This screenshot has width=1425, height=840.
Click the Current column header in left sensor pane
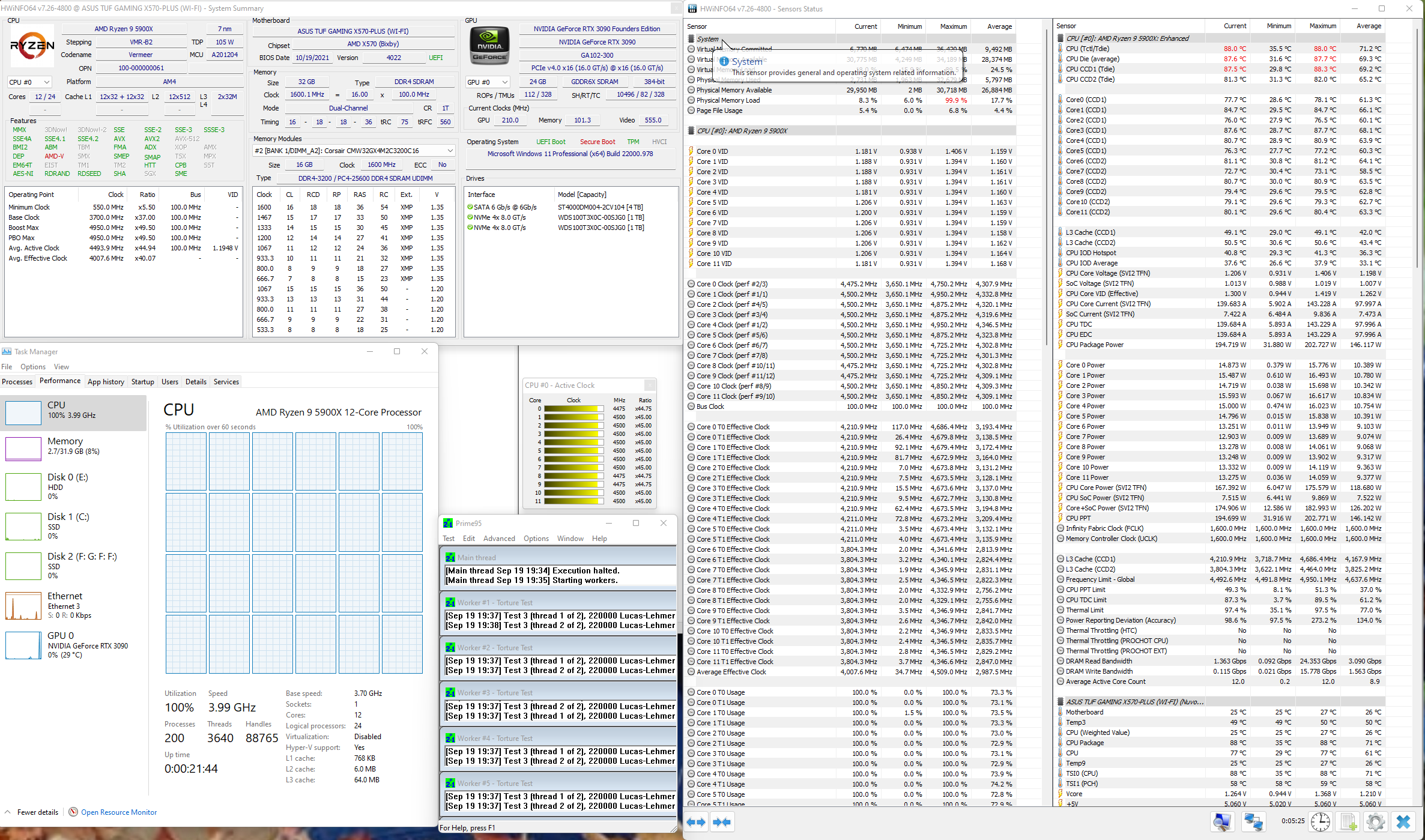tap(858, 26)
